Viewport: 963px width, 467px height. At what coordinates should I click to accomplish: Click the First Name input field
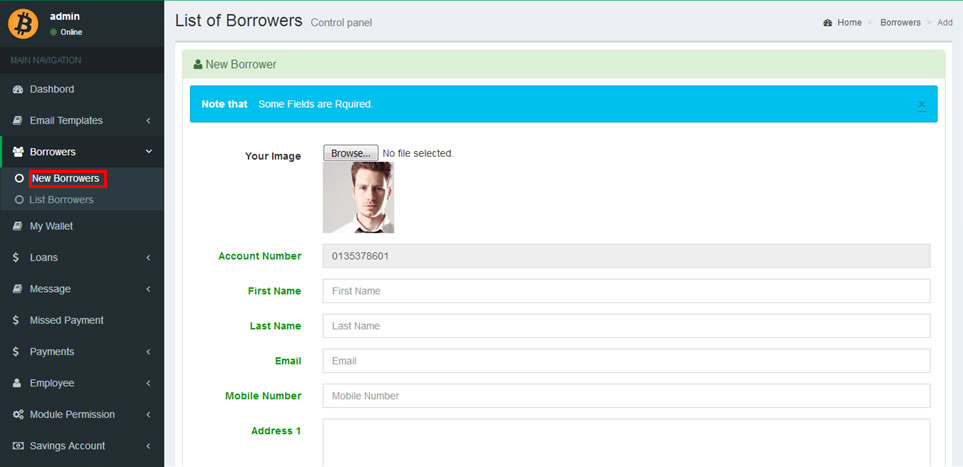[x=626, y=291]
